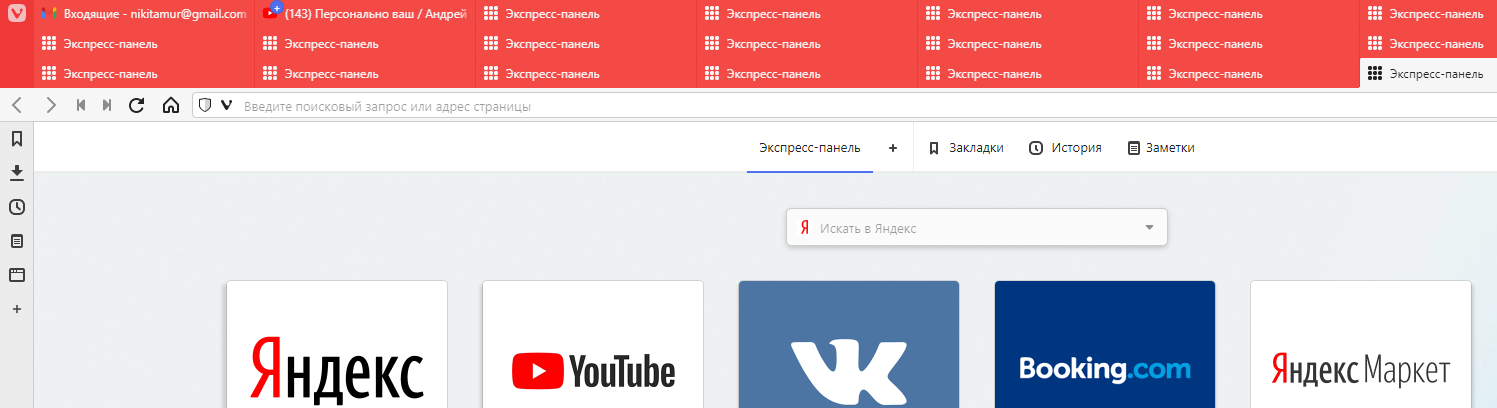Switch to the Gmail Входящие tab
Viewport: 1497px width, 408px height.
pos(145,14)
